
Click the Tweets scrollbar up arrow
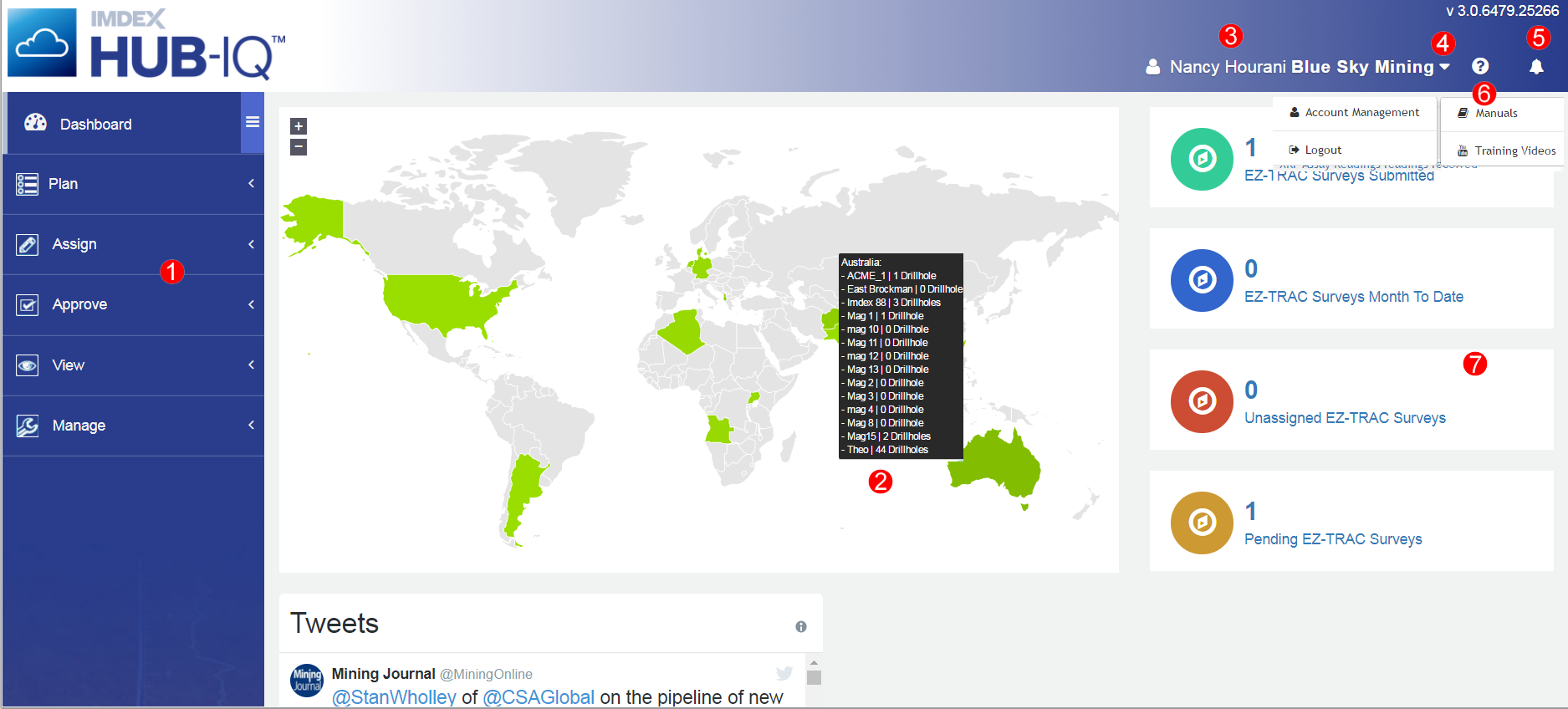coord(814,662)
